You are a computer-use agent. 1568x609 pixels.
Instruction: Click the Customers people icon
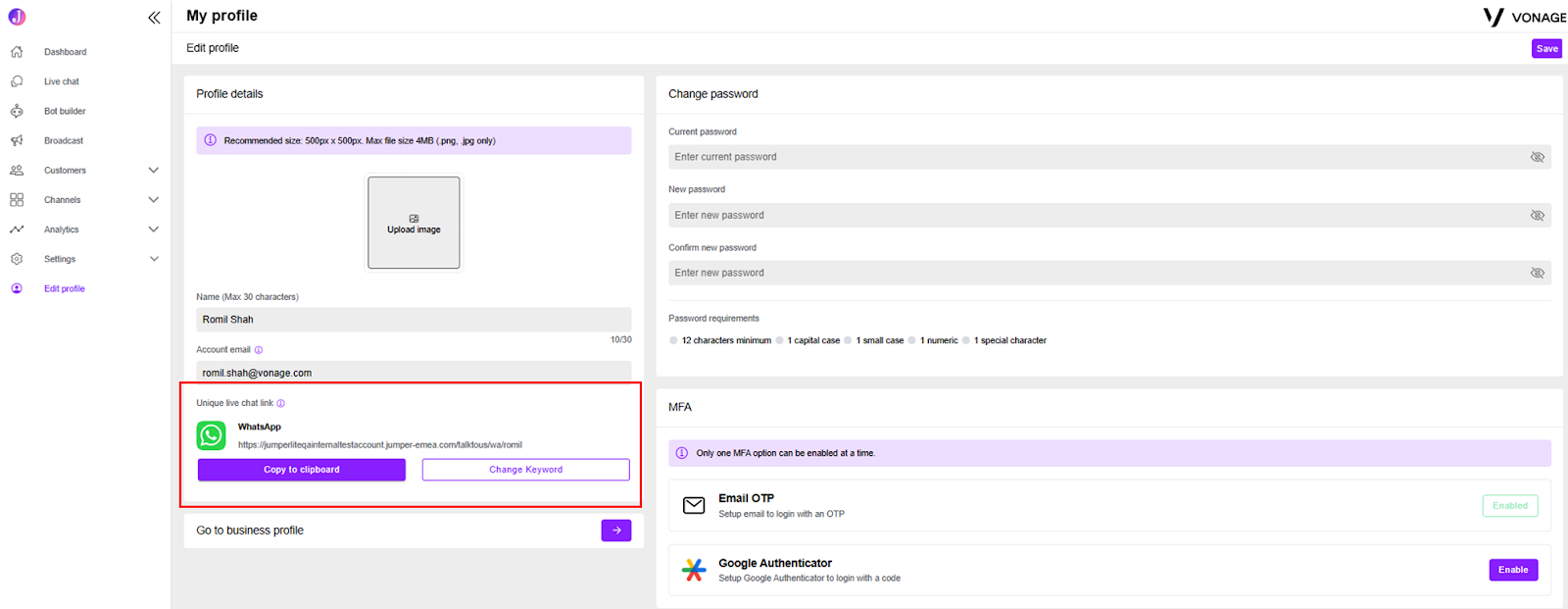[x=17, y=171]
